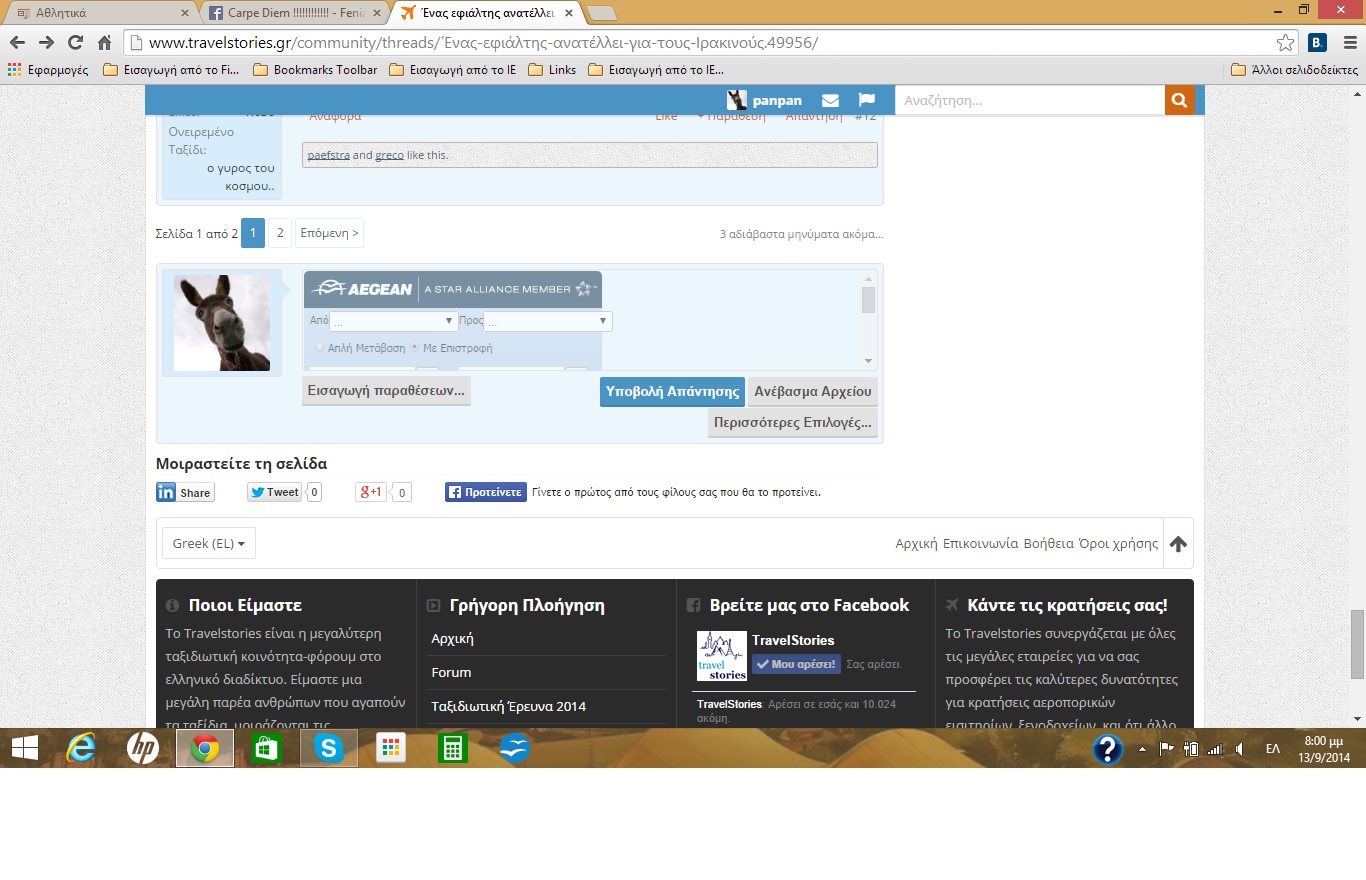Click the blue B extension icon
The height and width of the screenshot is (880, 1366).
coord(1316,43)
